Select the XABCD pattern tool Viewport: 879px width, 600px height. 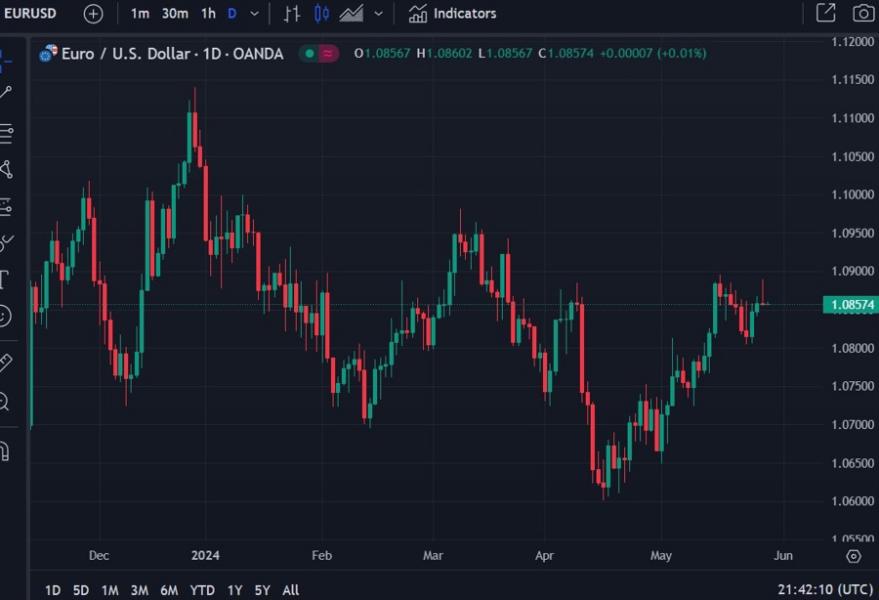click(8, 170)
